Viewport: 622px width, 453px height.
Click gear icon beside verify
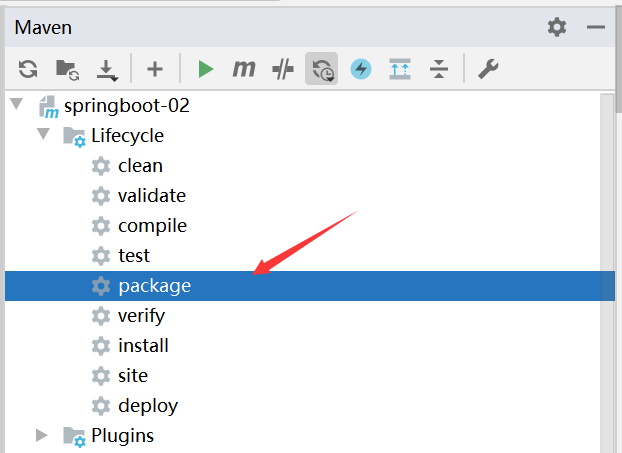pyautogui.click(x=101, y=316)
